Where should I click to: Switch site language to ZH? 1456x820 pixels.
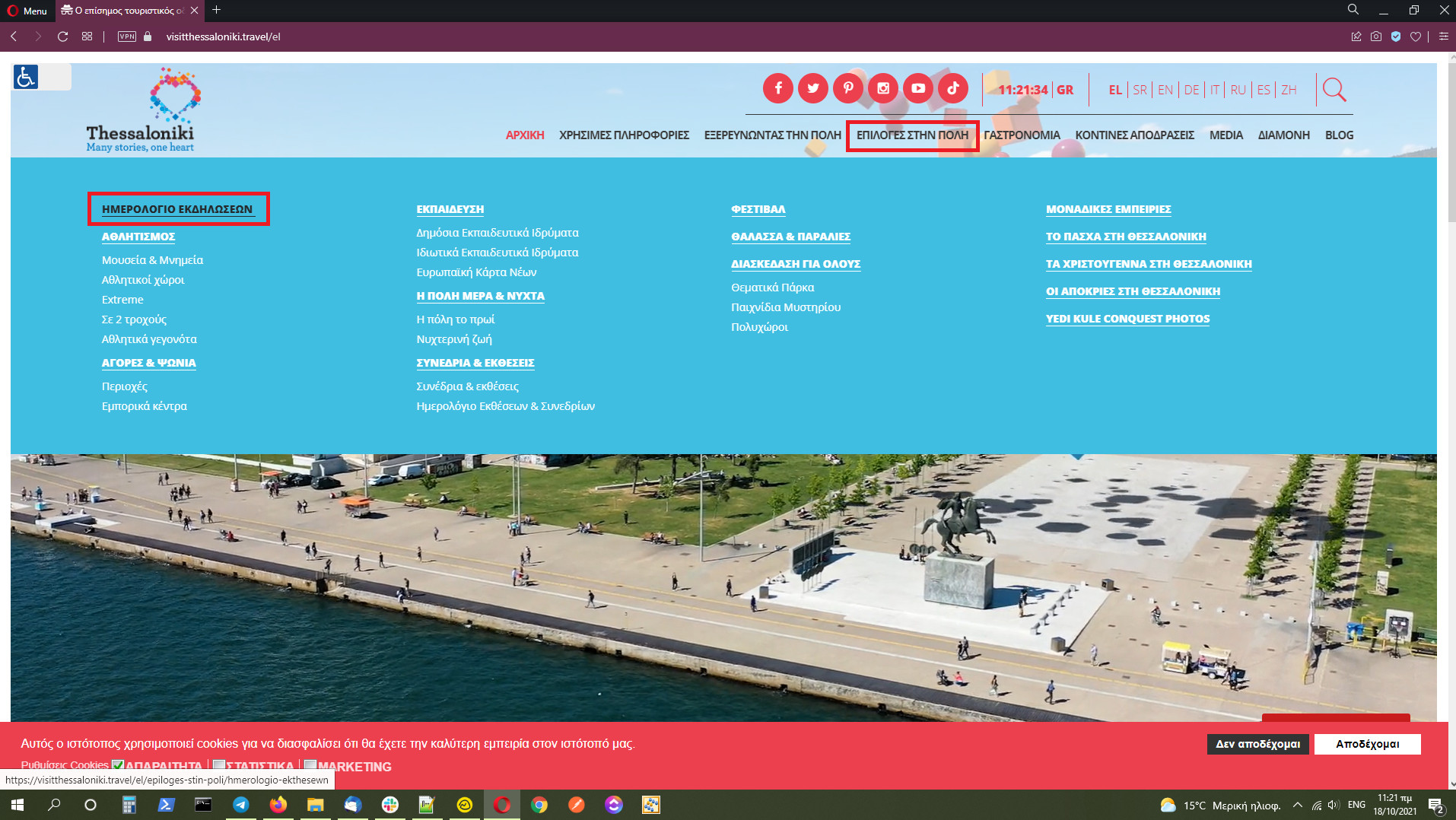tap(1288, 90)
